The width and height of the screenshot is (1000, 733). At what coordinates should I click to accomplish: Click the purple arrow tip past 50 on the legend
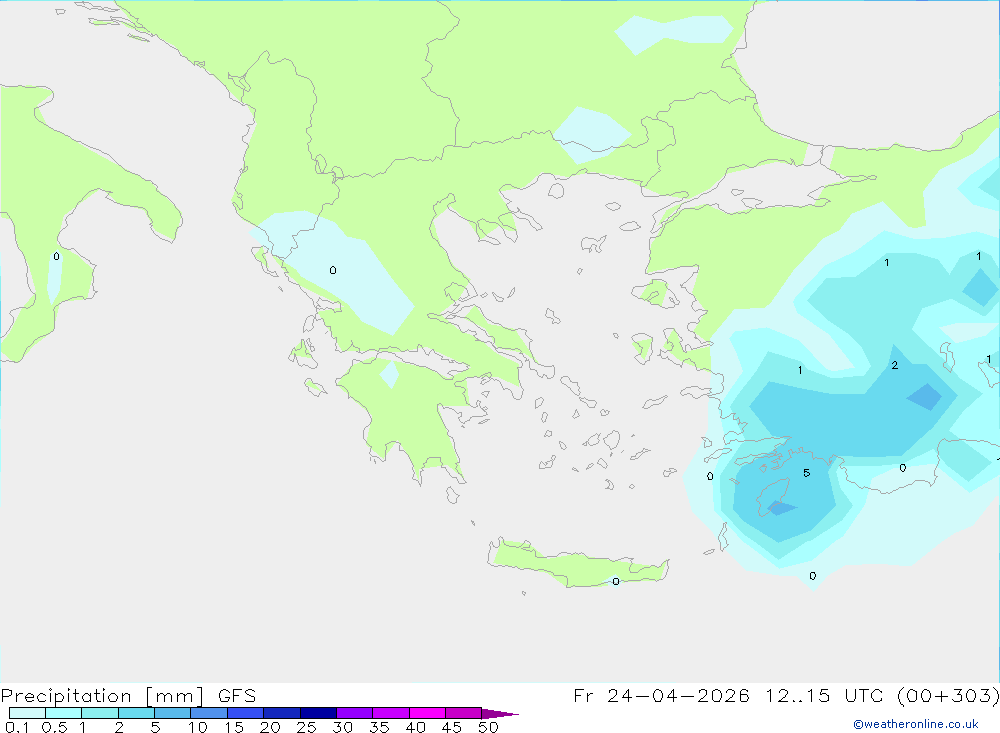[x=500, y=714]
